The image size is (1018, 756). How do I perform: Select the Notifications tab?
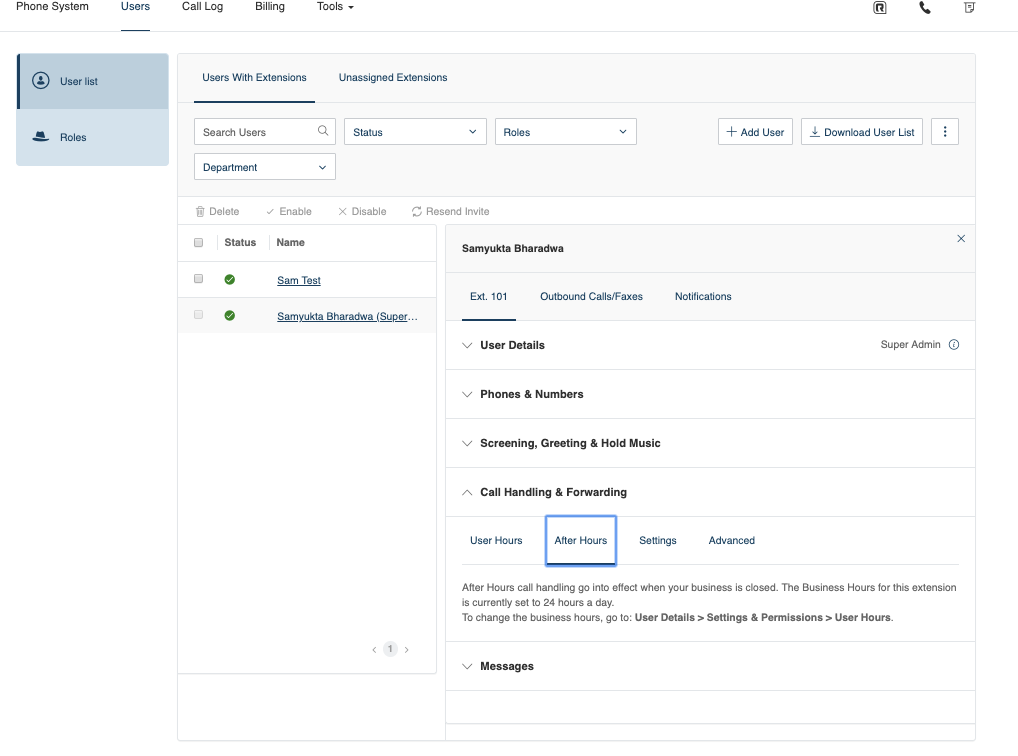coord(702,296)
